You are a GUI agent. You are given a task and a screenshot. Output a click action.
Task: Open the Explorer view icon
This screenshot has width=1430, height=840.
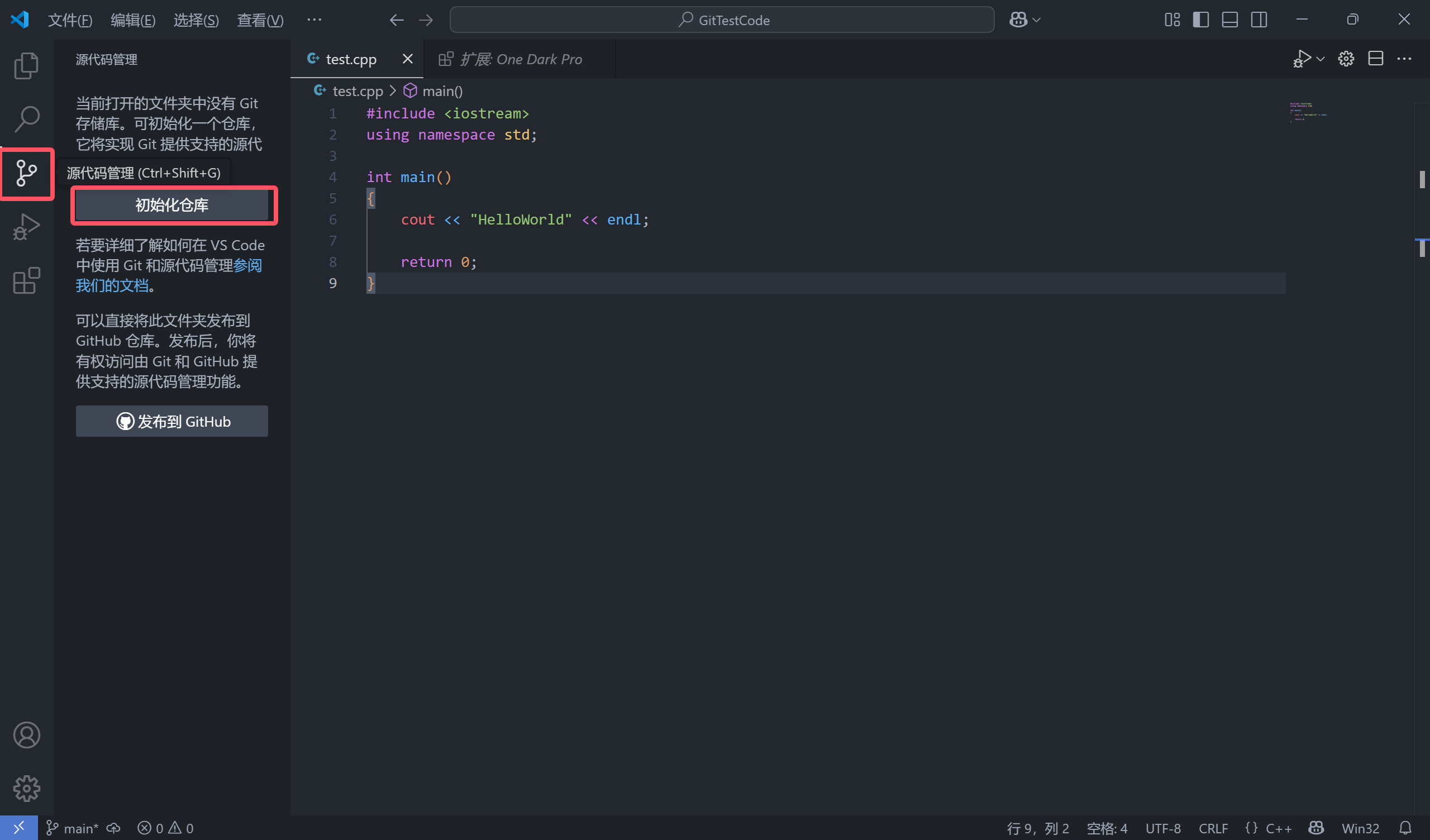pyautogui.click(x=26, y=65)
